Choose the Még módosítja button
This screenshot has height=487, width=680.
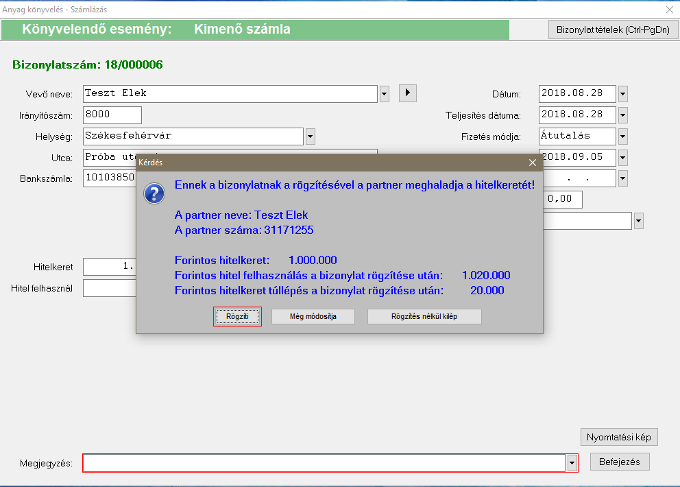click(x=313, y=316)
